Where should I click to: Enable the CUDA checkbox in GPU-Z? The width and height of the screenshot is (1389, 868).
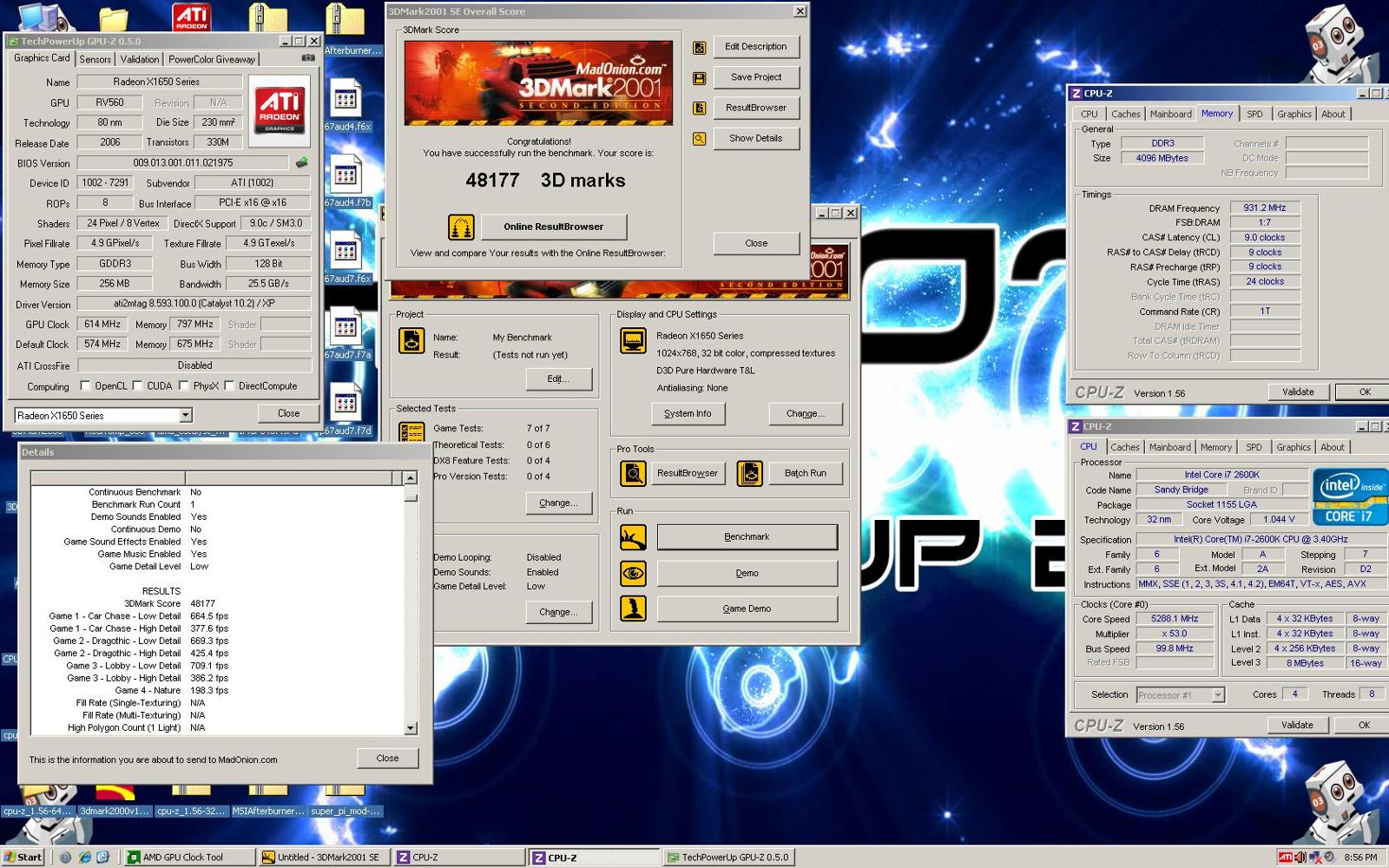pyautogui.click(x=137, y=386)
